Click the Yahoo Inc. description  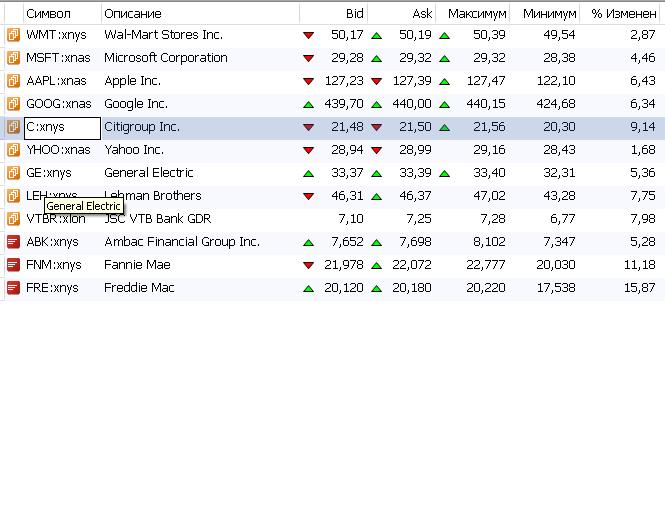tap(134, 150)
